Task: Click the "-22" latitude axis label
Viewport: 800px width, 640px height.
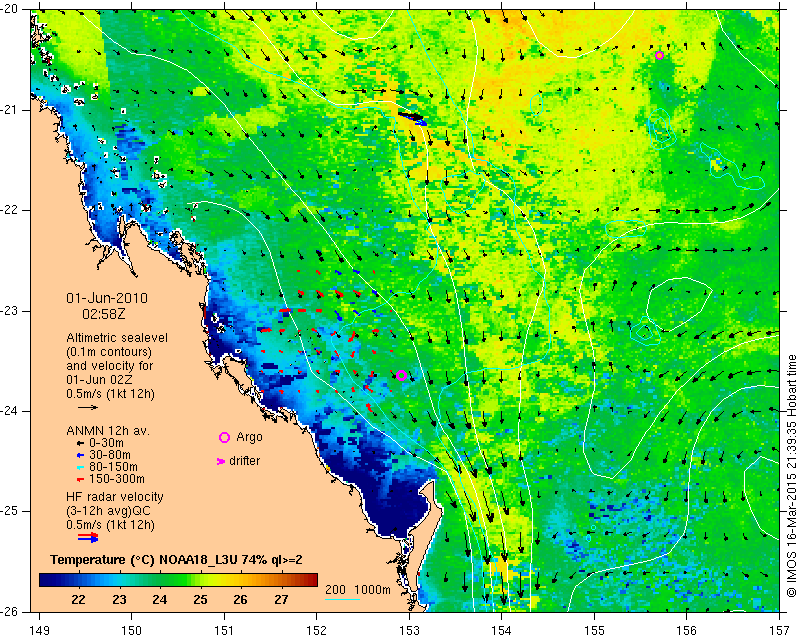Action: (x=10, y=210)
